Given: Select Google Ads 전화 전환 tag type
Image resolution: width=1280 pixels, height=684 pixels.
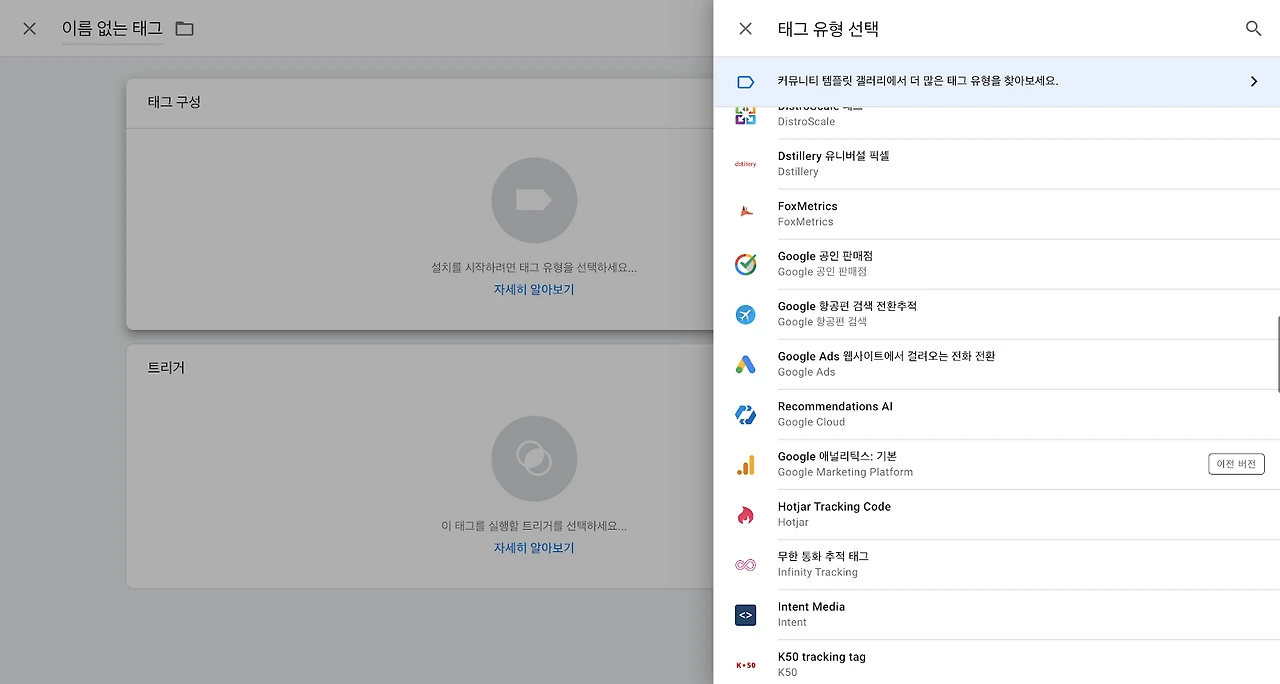Looking at the screenshot, I should tap(996, 364).
